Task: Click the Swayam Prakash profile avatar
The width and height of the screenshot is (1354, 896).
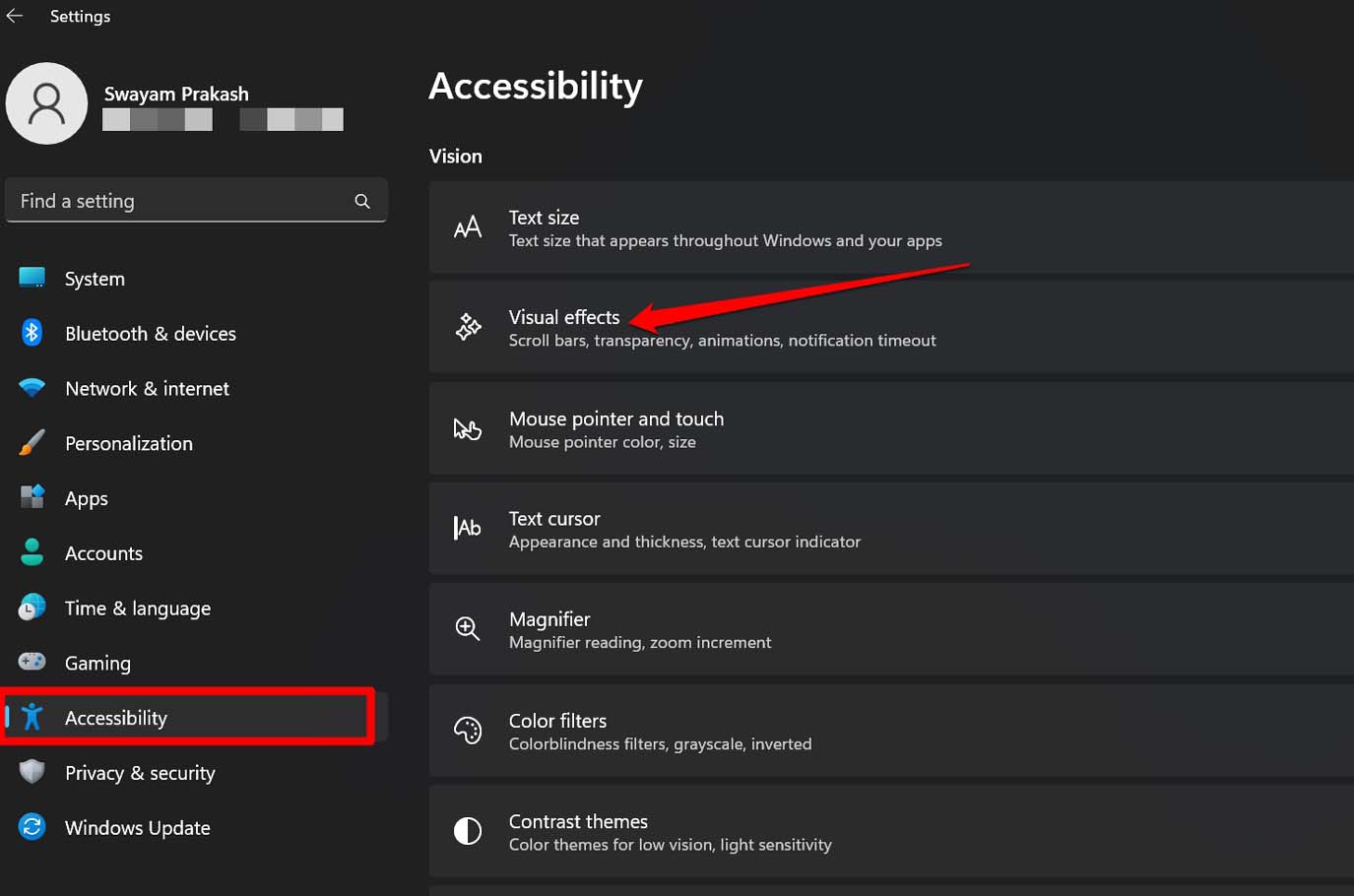Action: (x=46, y=102)
